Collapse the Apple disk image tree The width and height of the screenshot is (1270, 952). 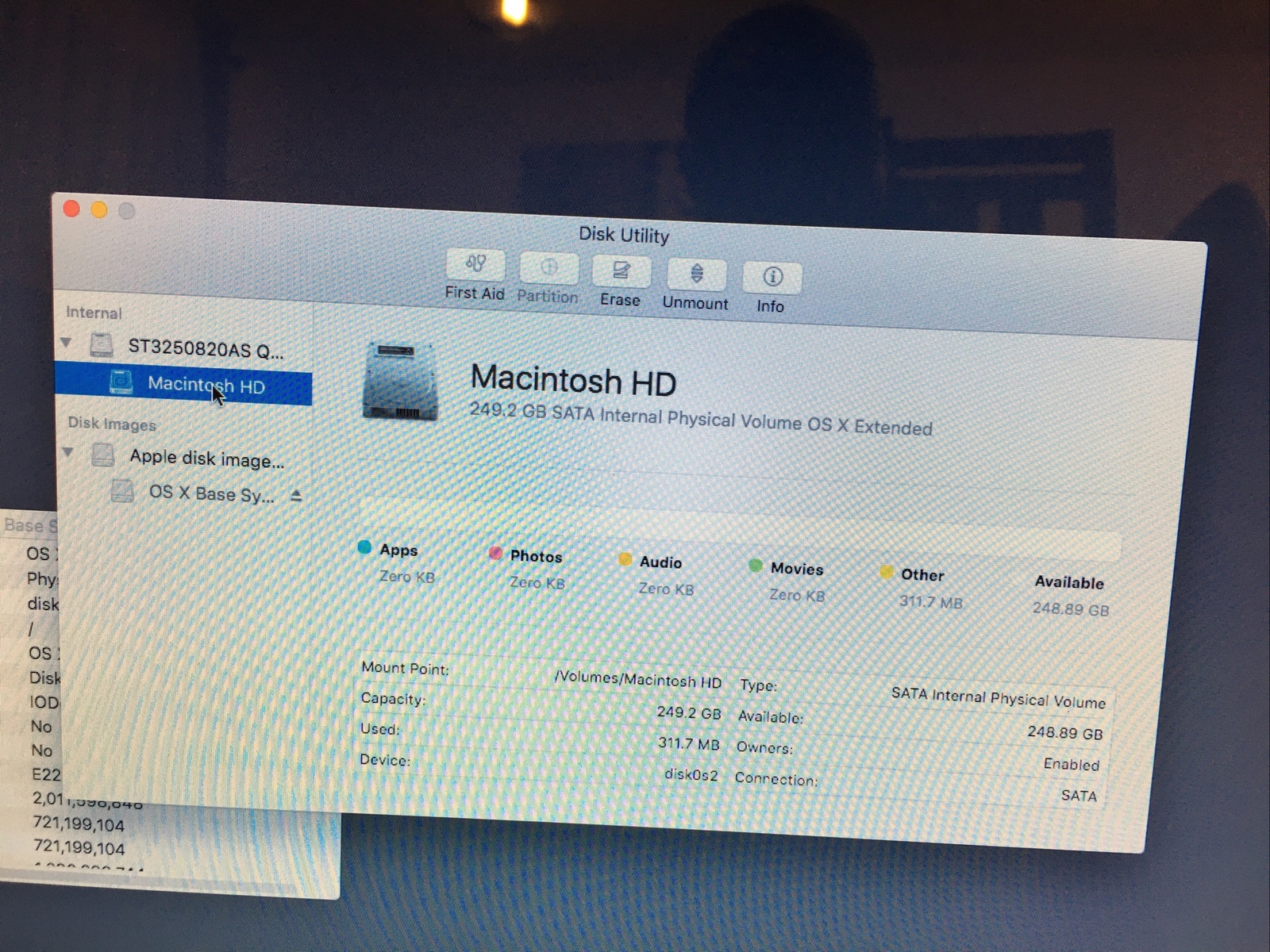click(x=68, y=452)
